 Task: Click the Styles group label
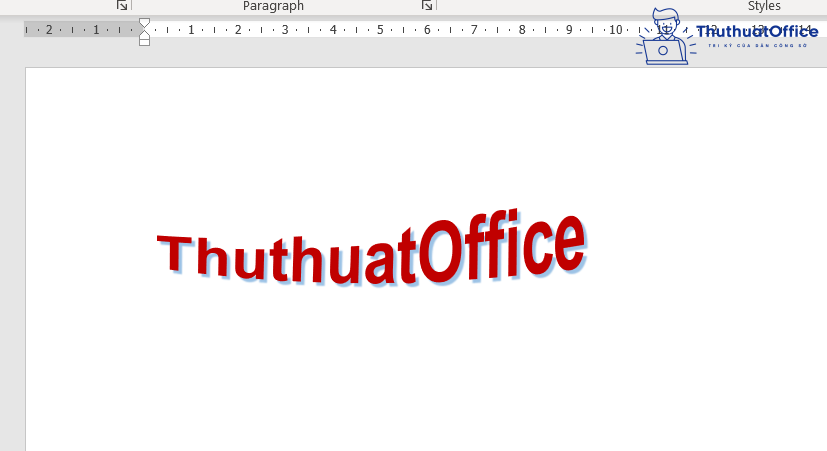point(764,6)
